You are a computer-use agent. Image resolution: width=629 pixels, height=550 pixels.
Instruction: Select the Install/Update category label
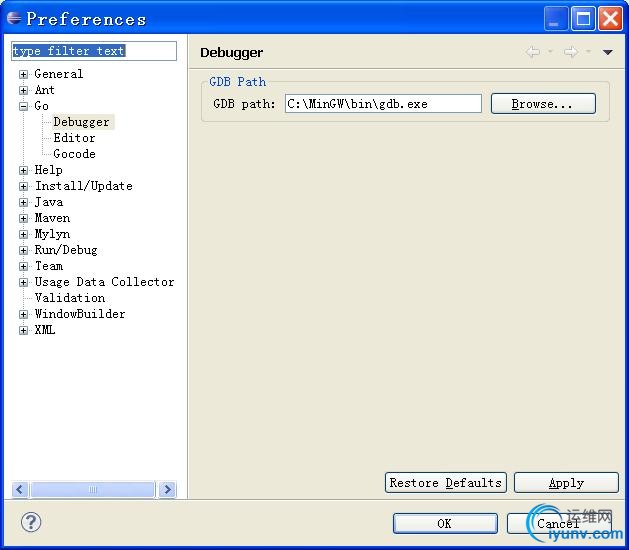coord(83,186)
